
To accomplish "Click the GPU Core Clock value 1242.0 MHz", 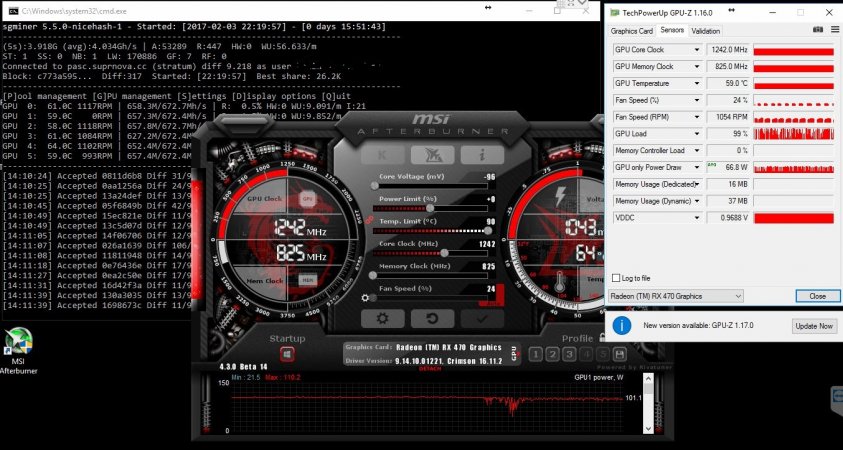I will pos(728,49).
